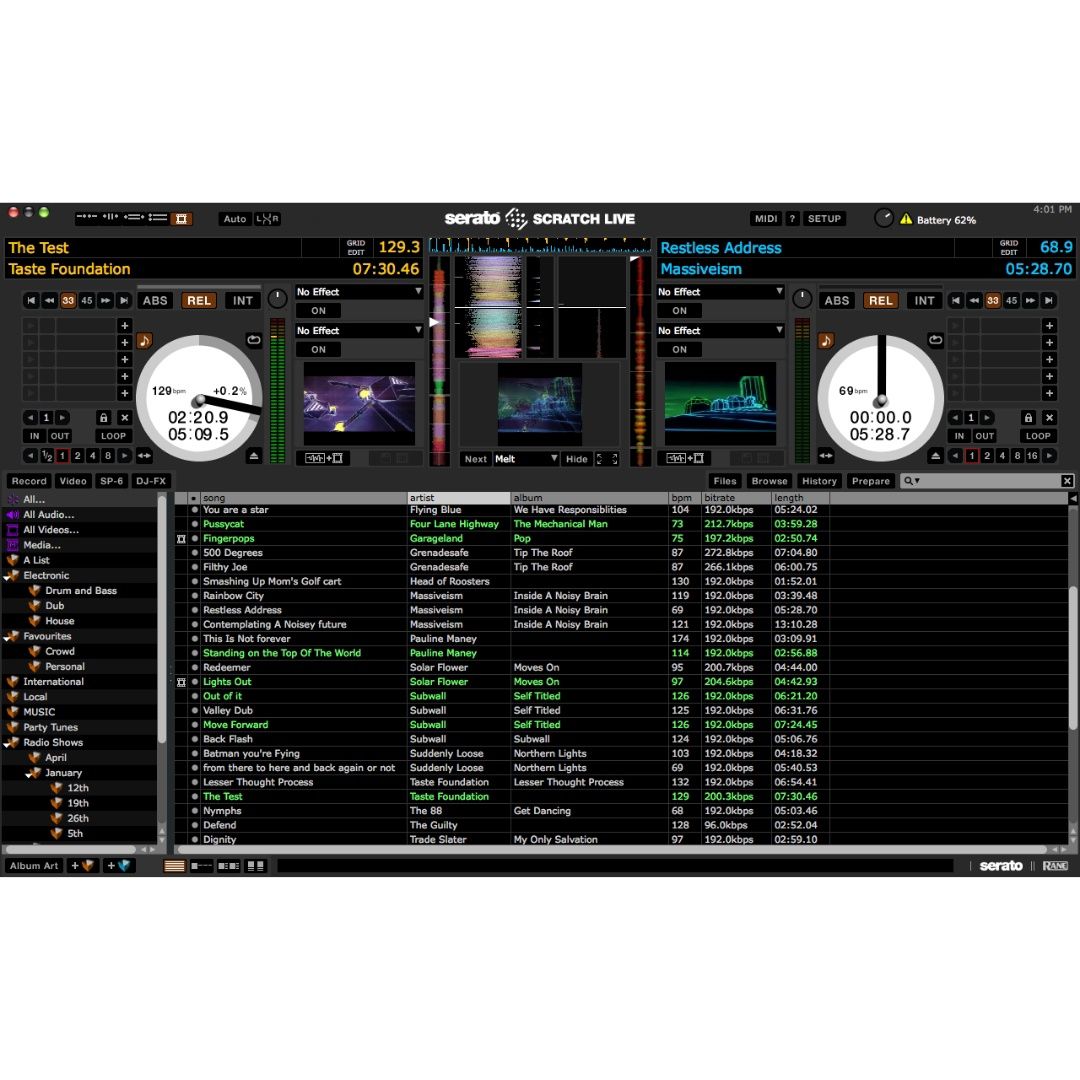The height and width of the screenshot is (1080, 1080).
Task: Add a new smart crate icon
Action: pos(119,866)
